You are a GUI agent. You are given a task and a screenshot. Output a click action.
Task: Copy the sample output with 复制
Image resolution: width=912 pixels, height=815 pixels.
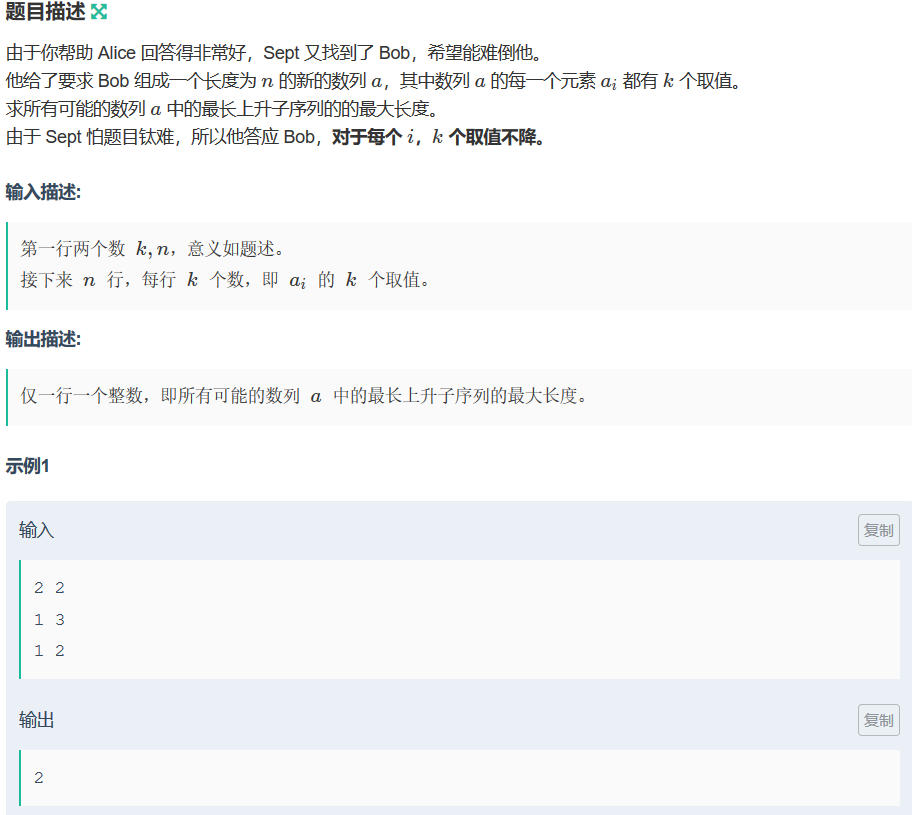click(878, 720)
